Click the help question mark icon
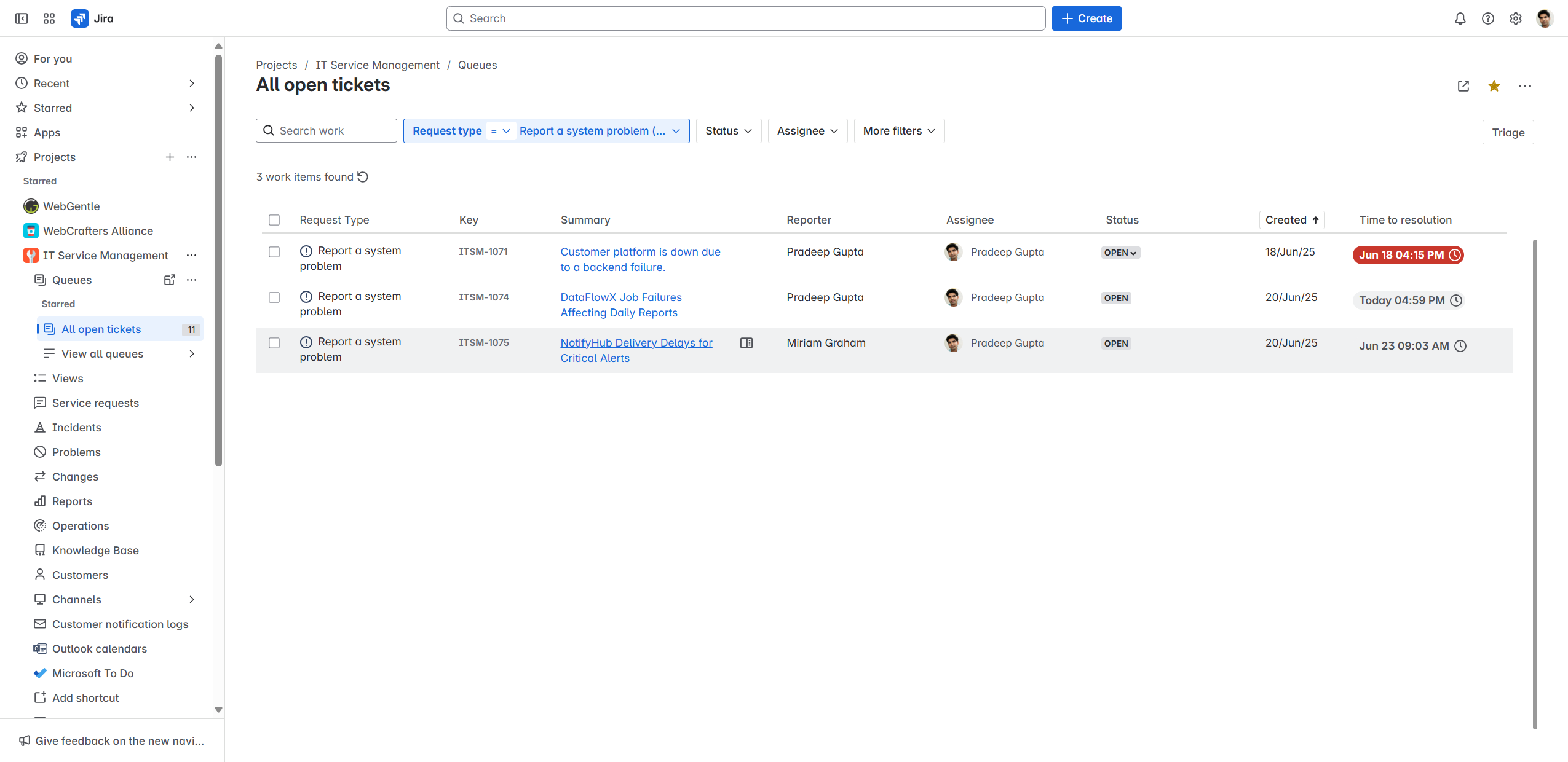 (1487, 18)
